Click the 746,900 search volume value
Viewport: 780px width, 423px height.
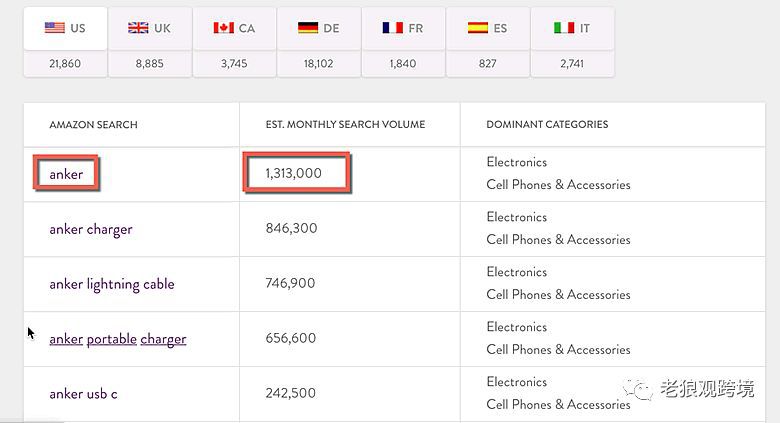(x=291, y=283)
